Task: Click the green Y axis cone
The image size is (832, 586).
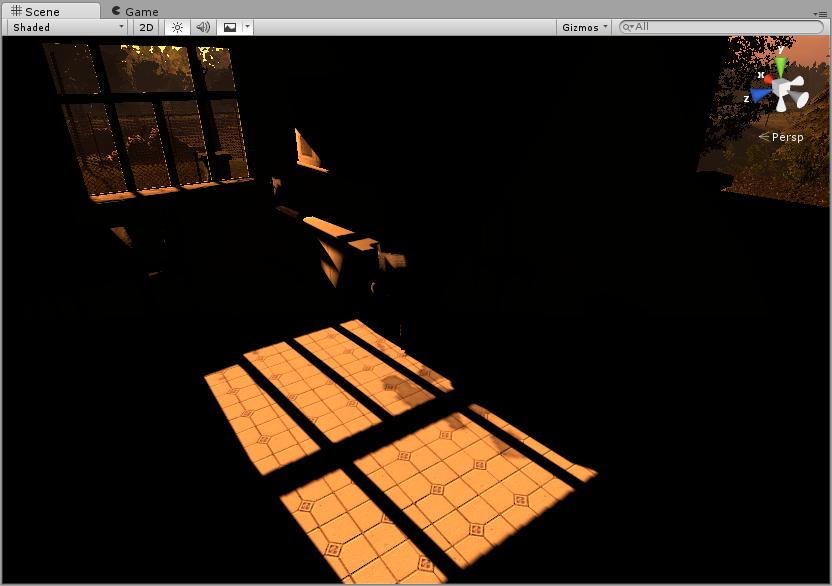Action: [x=781, y=66]
